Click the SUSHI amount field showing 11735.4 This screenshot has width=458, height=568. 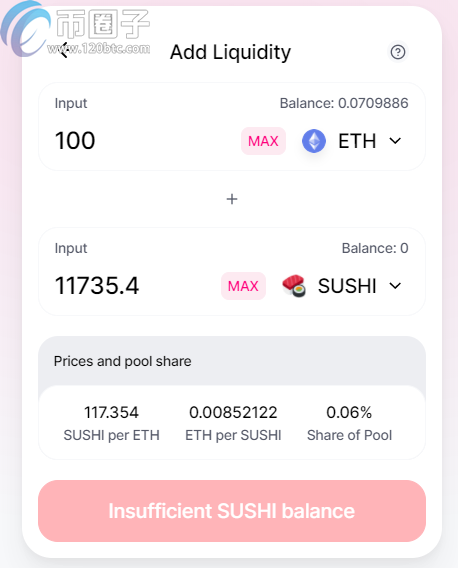click(136, 285)
